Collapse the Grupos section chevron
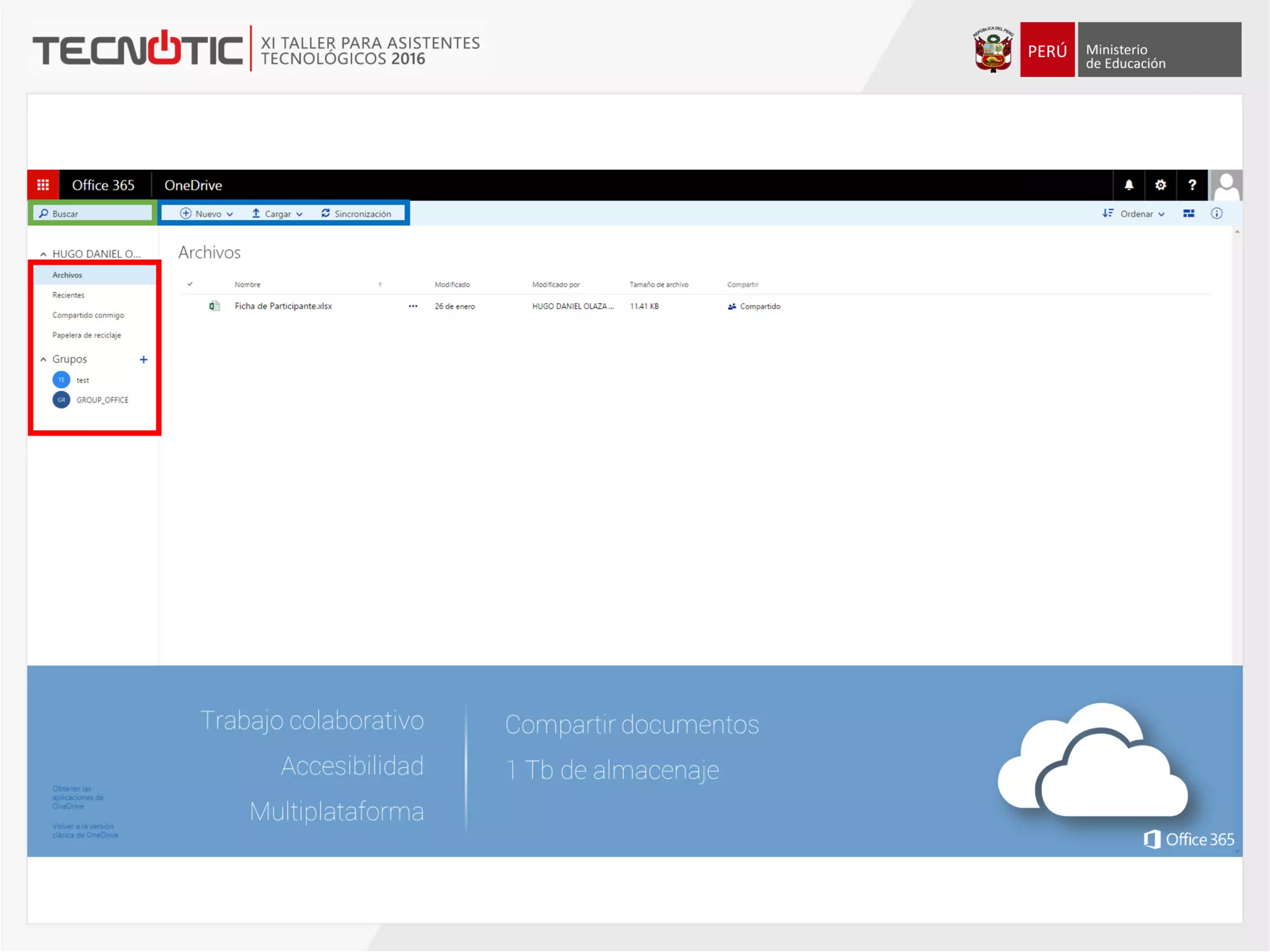The width and height of the screenshot is (1270, 952). click(43, 359)
